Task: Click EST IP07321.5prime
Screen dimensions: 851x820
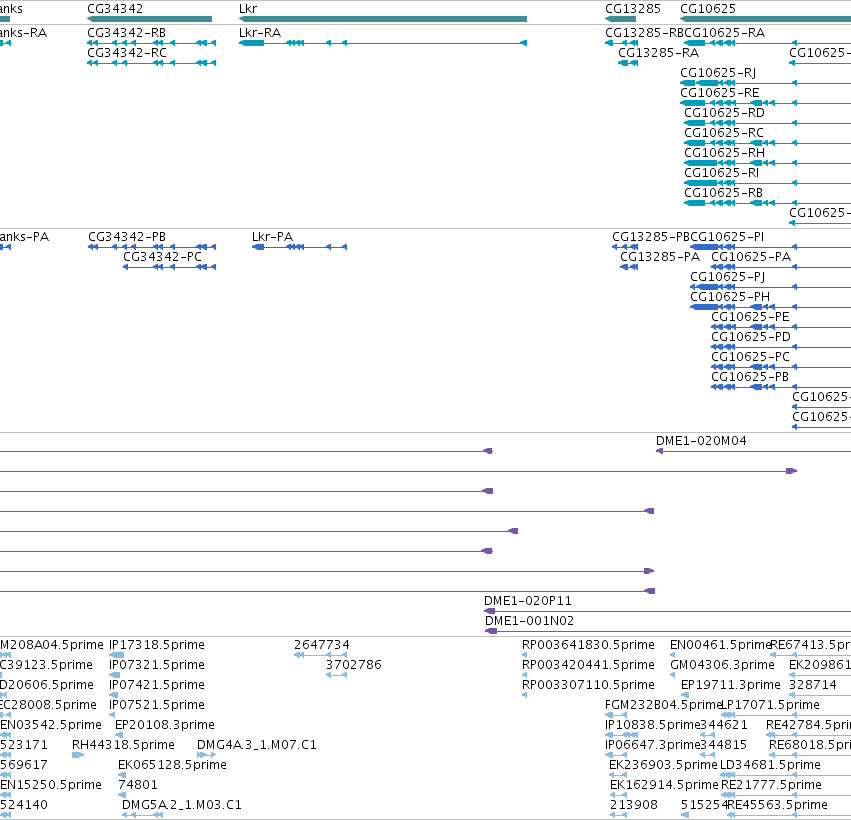Action: tap(157, 665)
